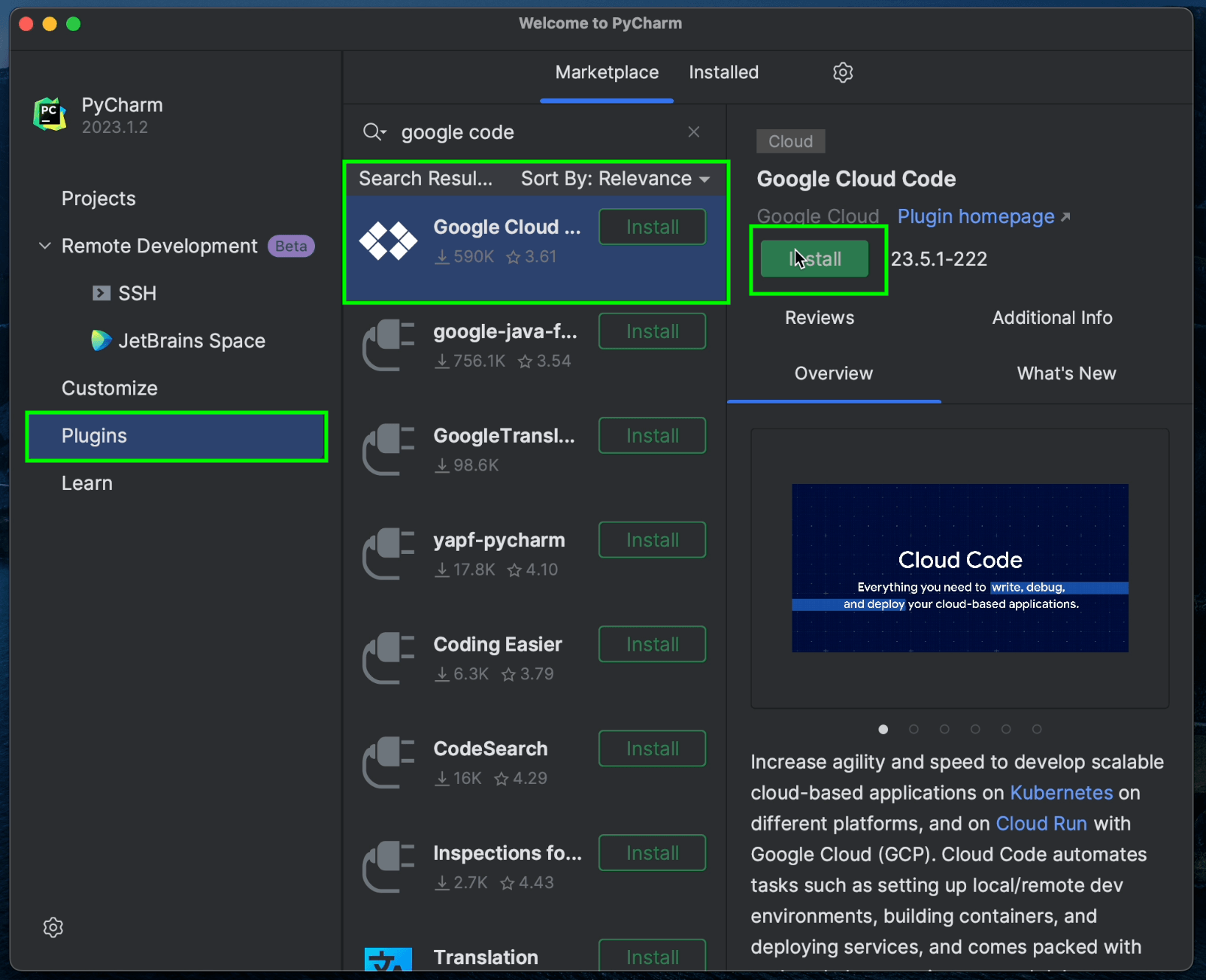Open the Sort By Relevance dropdown
This screenshot has width=1206, height=980.
click(x=615, y=179)
